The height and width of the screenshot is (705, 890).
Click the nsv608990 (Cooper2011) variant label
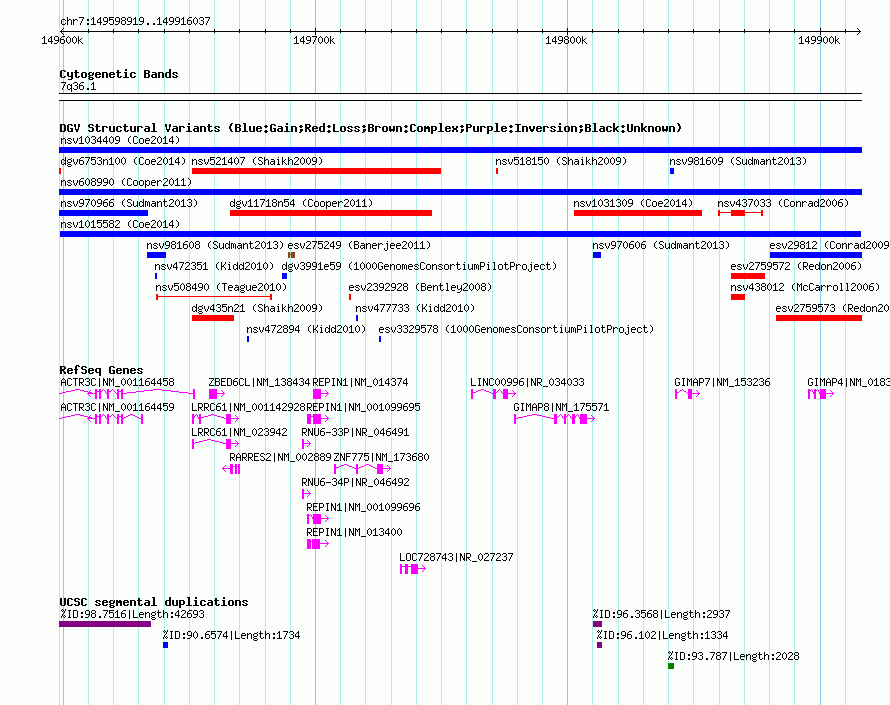click(126, 182)
